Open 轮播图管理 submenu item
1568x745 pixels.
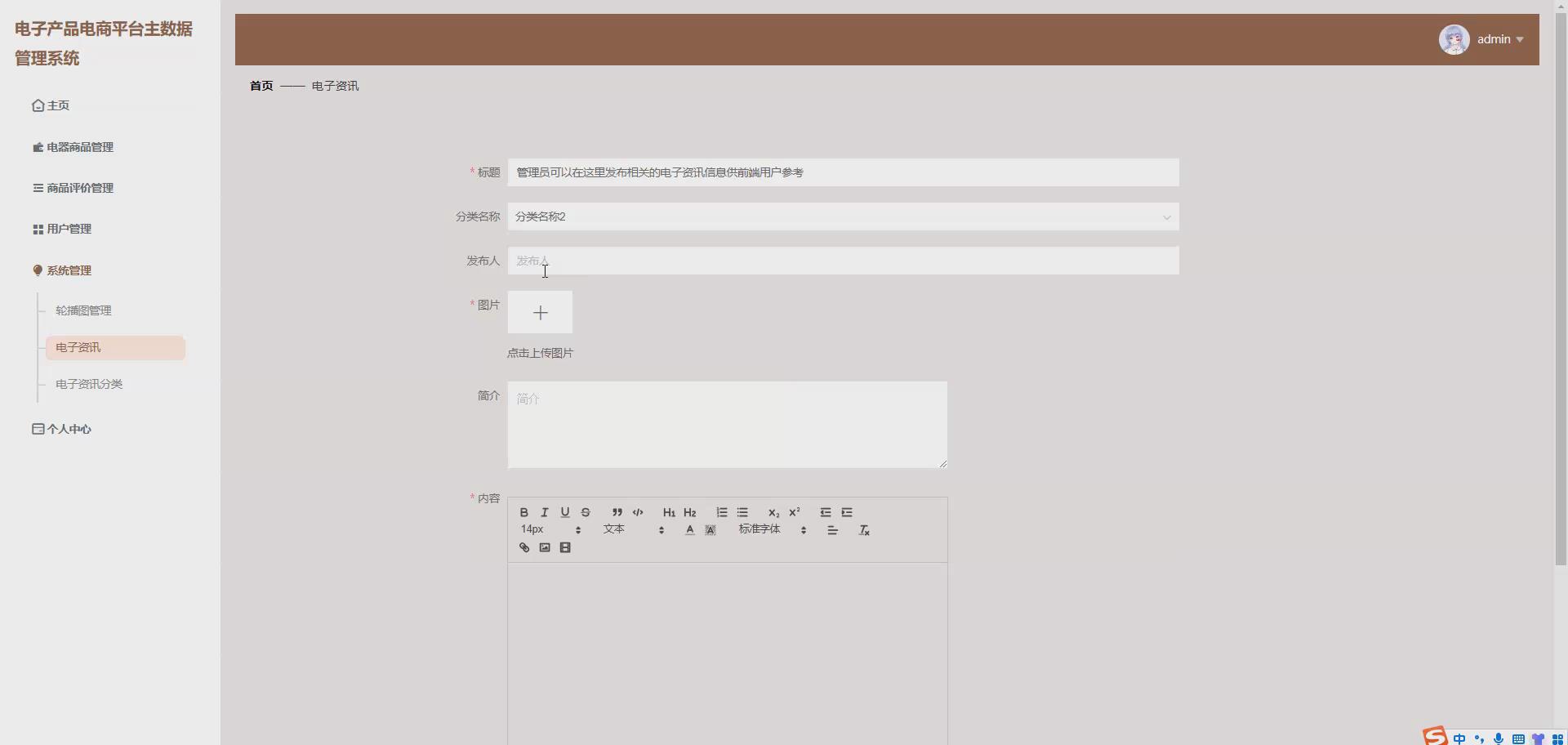click(83, 310)
